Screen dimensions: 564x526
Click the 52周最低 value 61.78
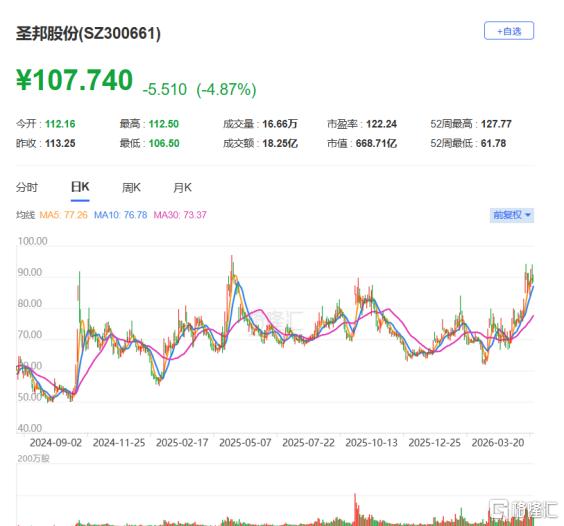click(493, 144)
